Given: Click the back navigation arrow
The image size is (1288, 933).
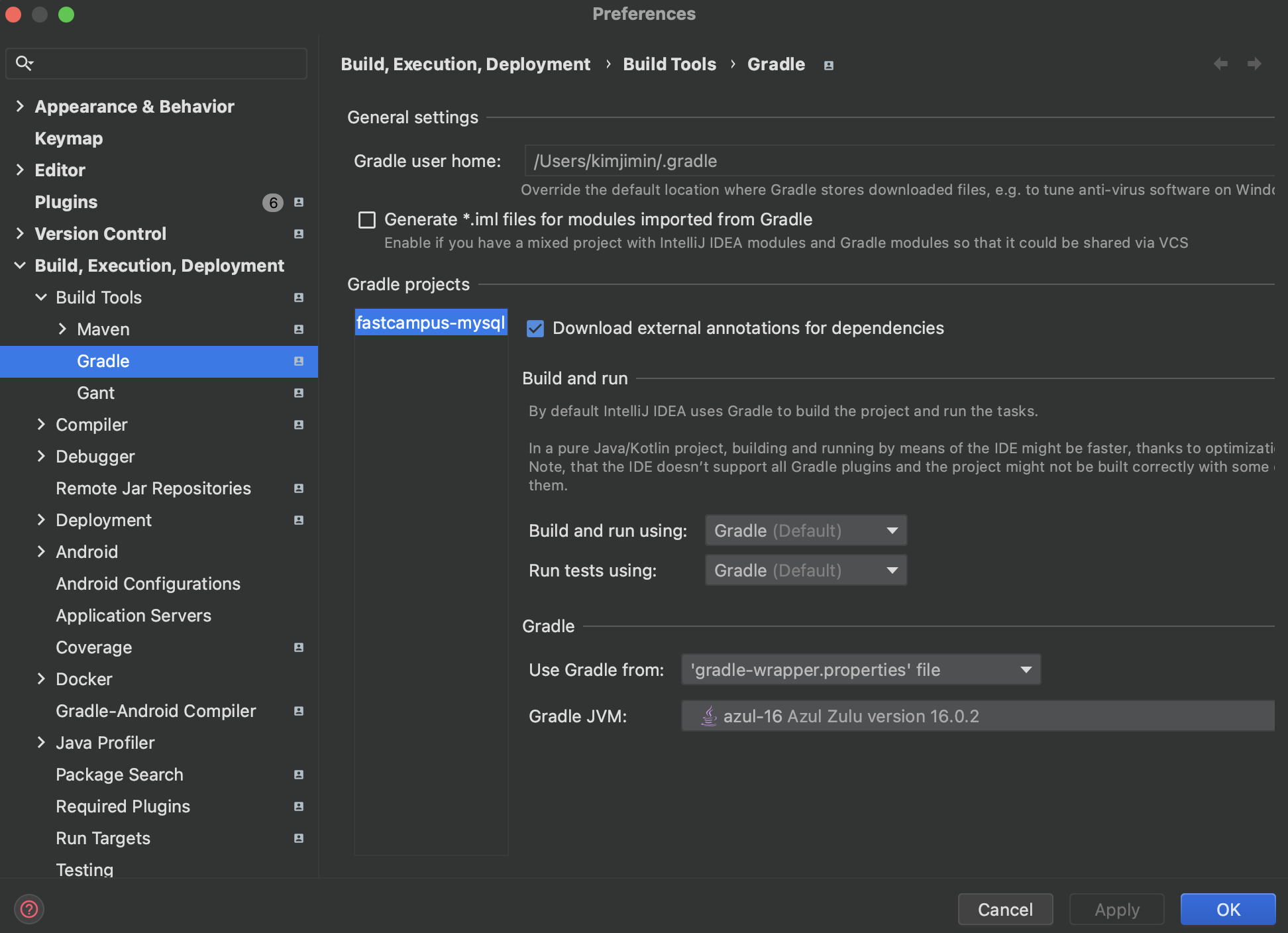Looking at the screenshot, I should 1220,64.
